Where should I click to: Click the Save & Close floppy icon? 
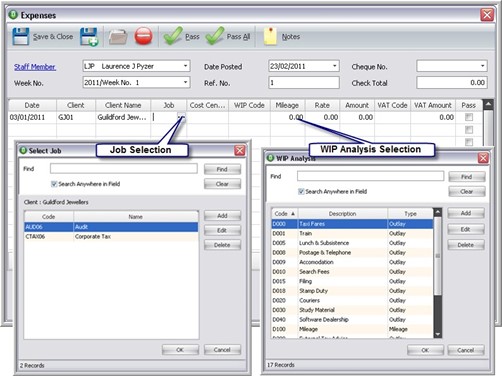click(x=21, y=36)
